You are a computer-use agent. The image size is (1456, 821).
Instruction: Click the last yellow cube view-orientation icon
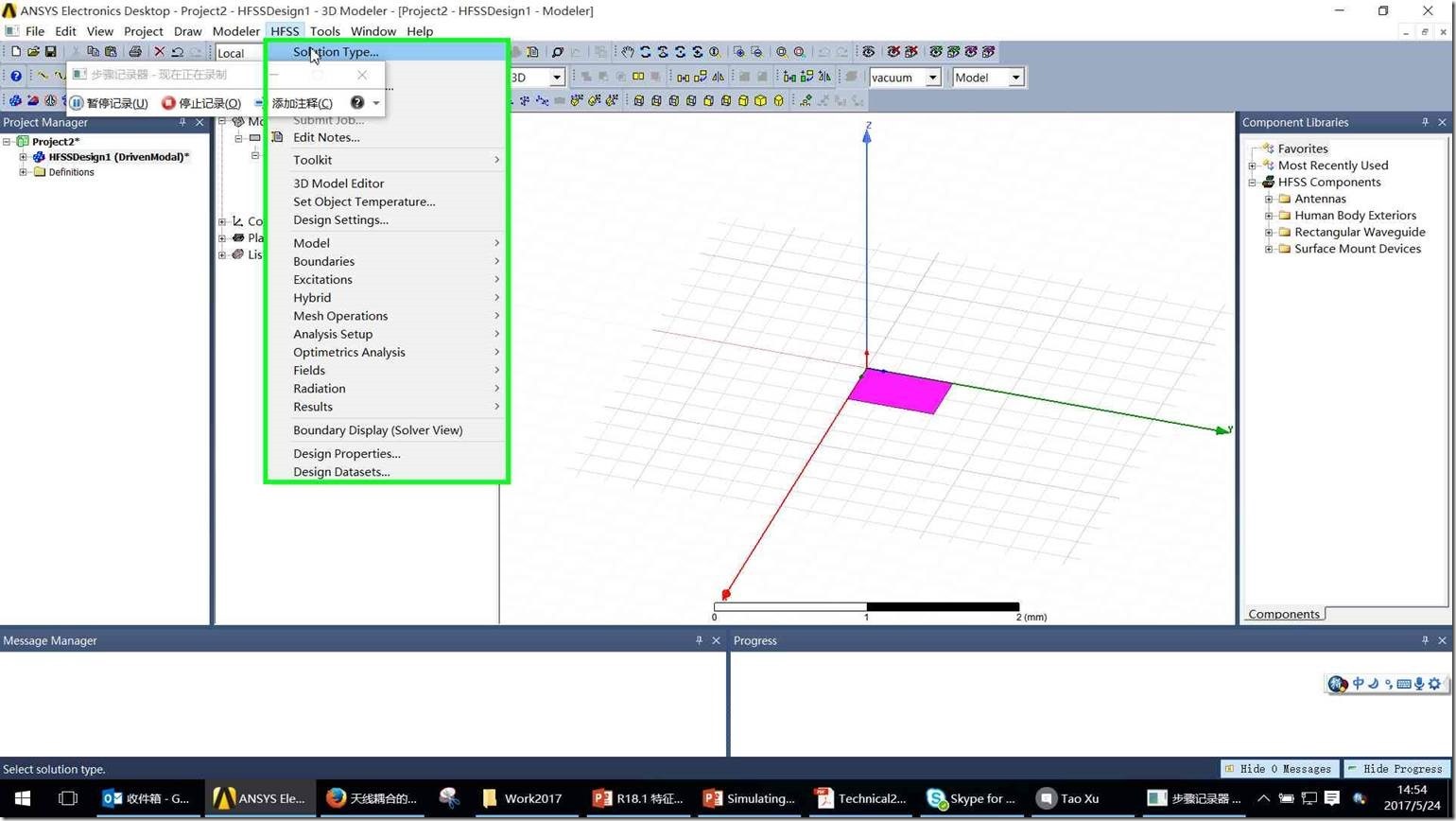click(779, 100)
